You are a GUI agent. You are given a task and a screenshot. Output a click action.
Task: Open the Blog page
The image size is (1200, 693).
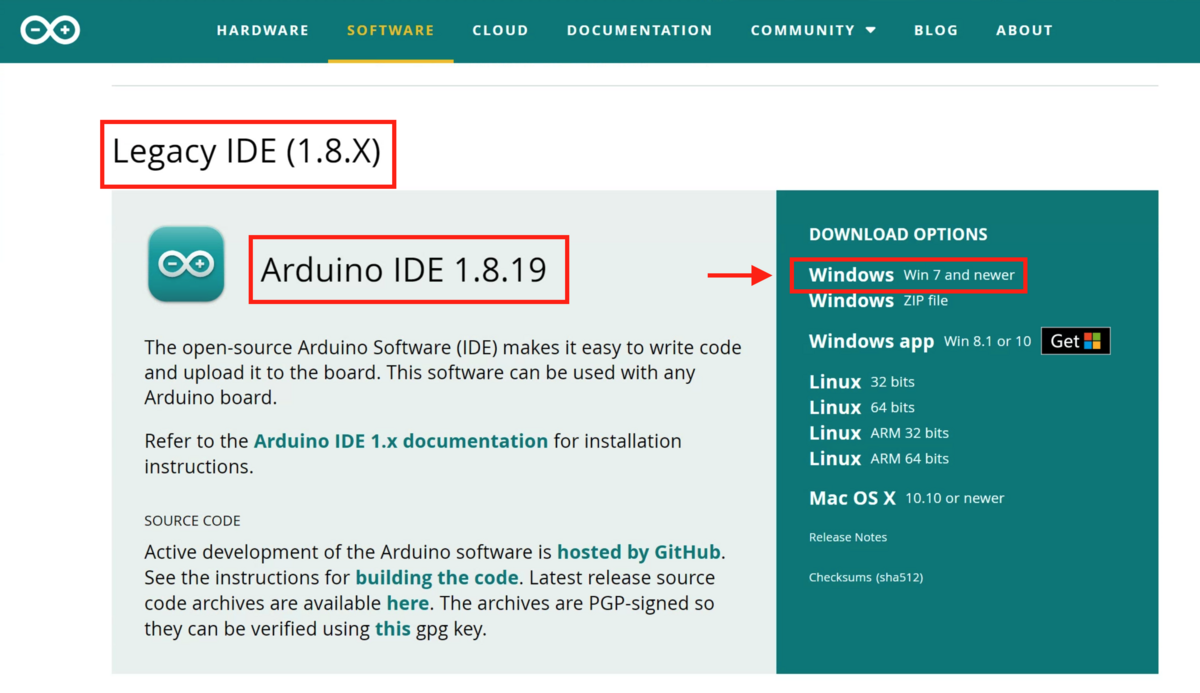pyautogui.click(x=936, y=30)
